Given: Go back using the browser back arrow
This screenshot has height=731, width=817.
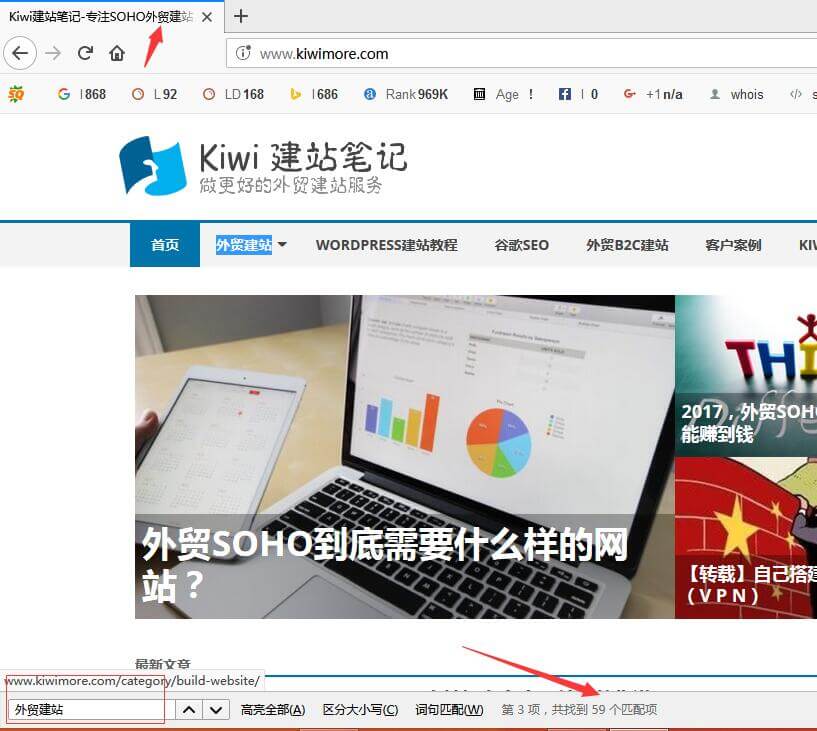Looking at the screenshot, I should point(20,53).
